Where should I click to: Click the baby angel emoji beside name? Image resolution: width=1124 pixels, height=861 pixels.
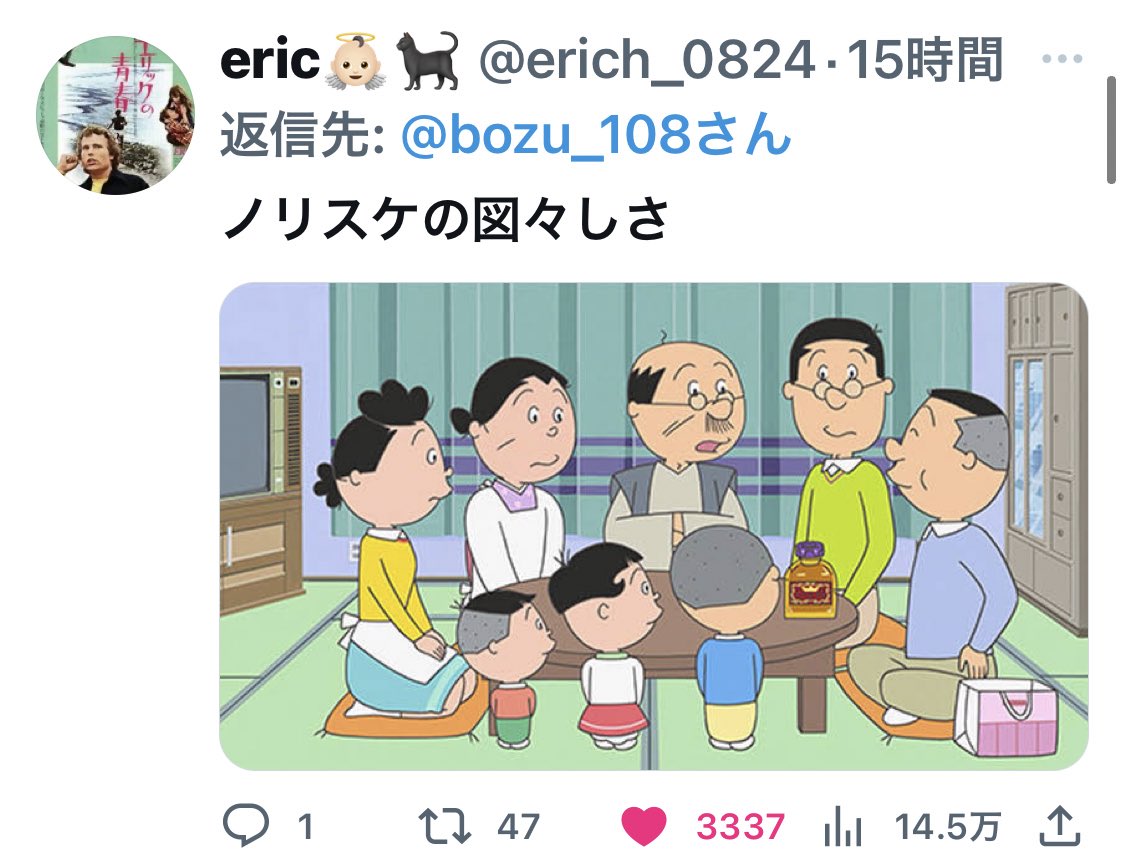tap(356, 60)
